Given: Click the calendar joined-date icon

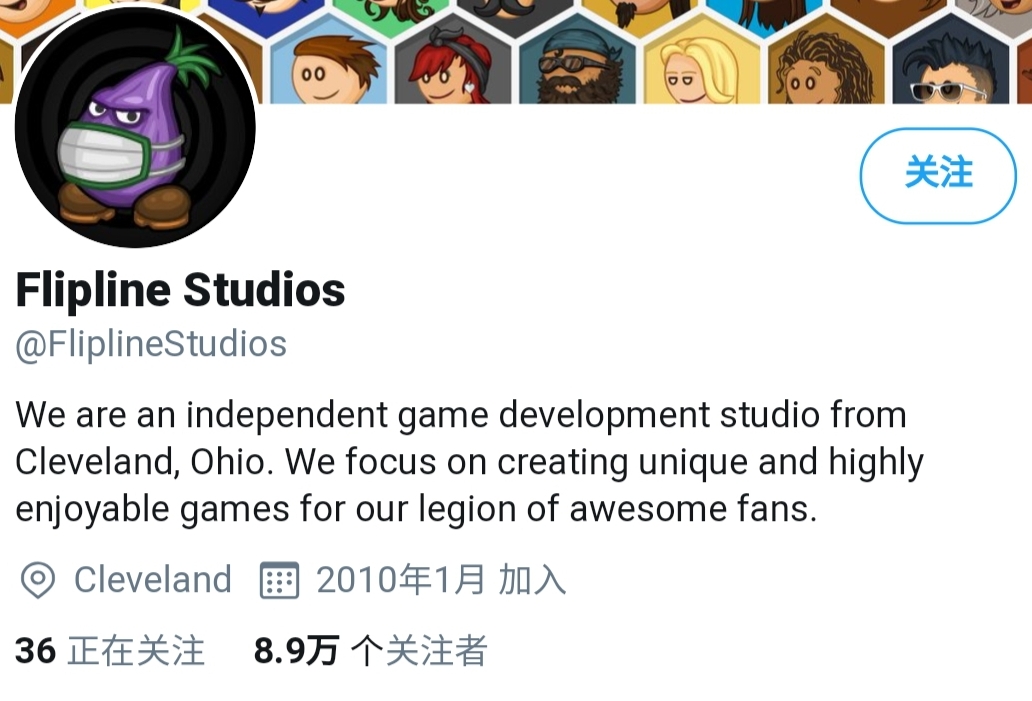Looking at the screenshot, I should [279, 580].
